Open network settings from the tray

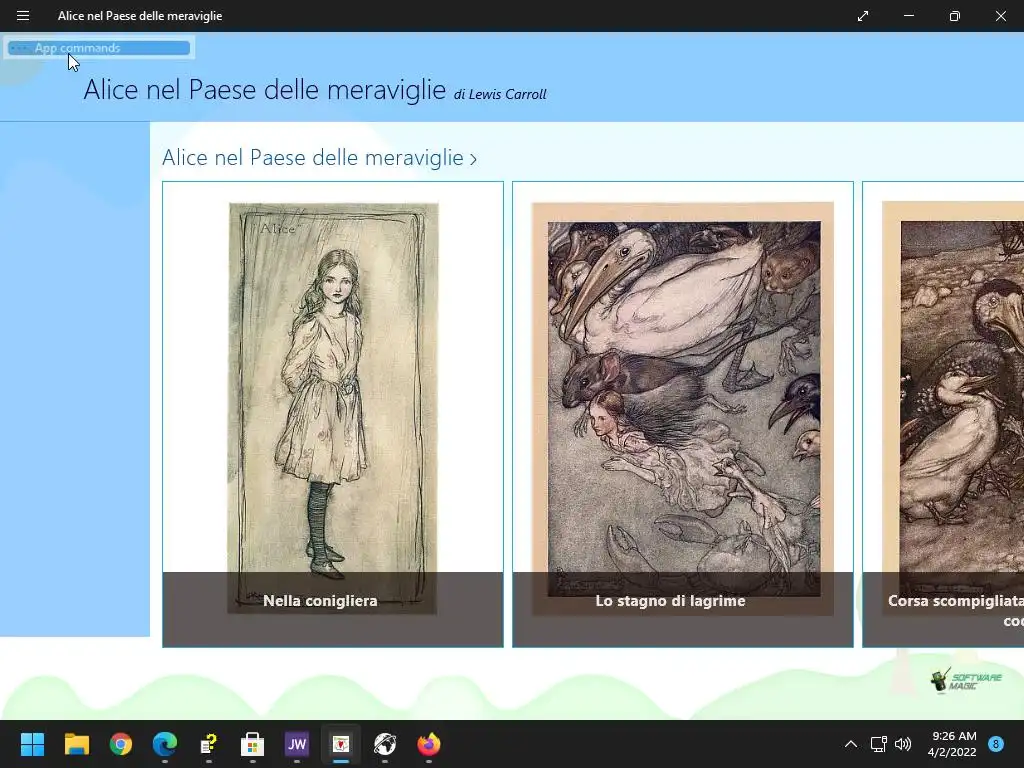point(878,744)
